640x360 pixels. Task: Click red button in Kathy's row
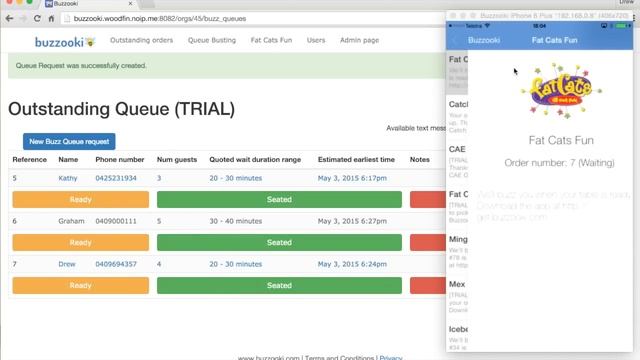pos(428,199)
